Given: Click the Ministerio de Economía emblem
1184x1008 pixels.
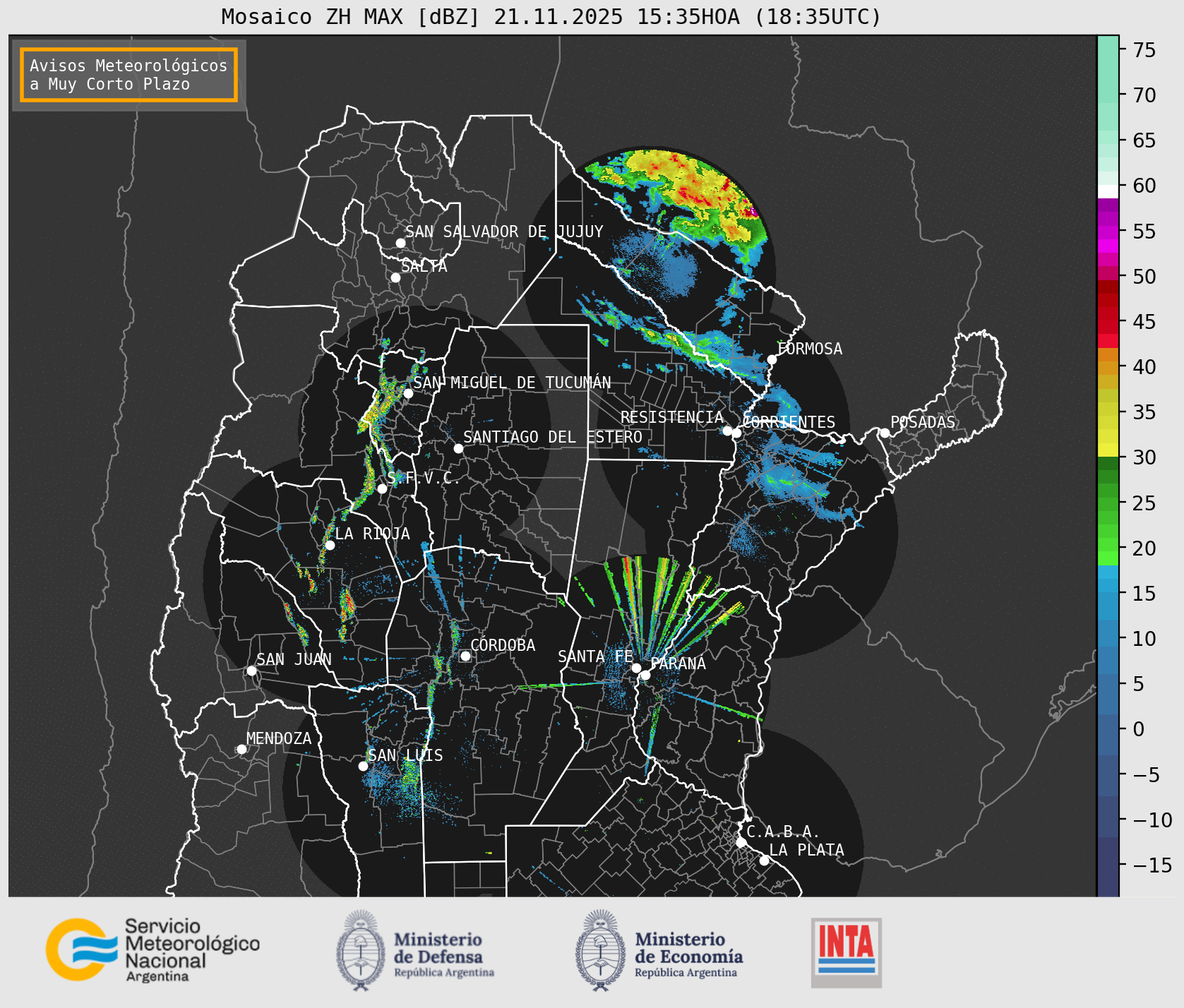Looking at the screenshot, I should 601,950.
